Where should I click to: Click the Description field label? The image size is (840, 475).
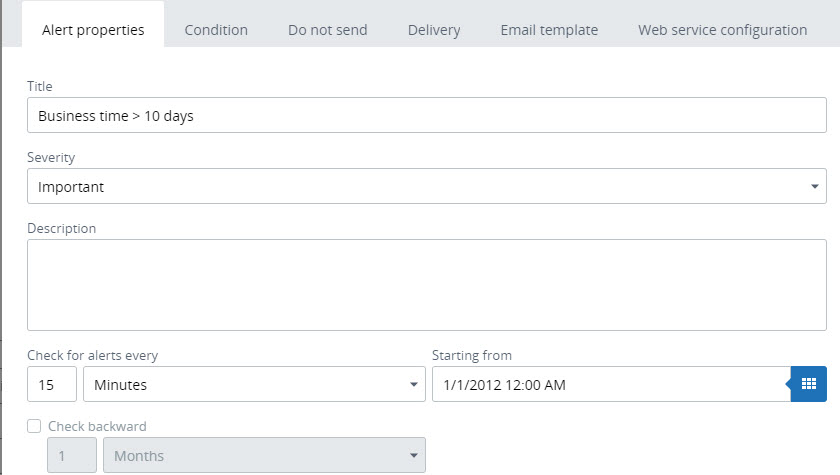(62, 228)
